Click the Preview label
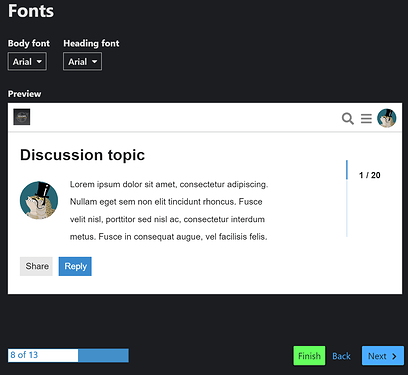 24,94
